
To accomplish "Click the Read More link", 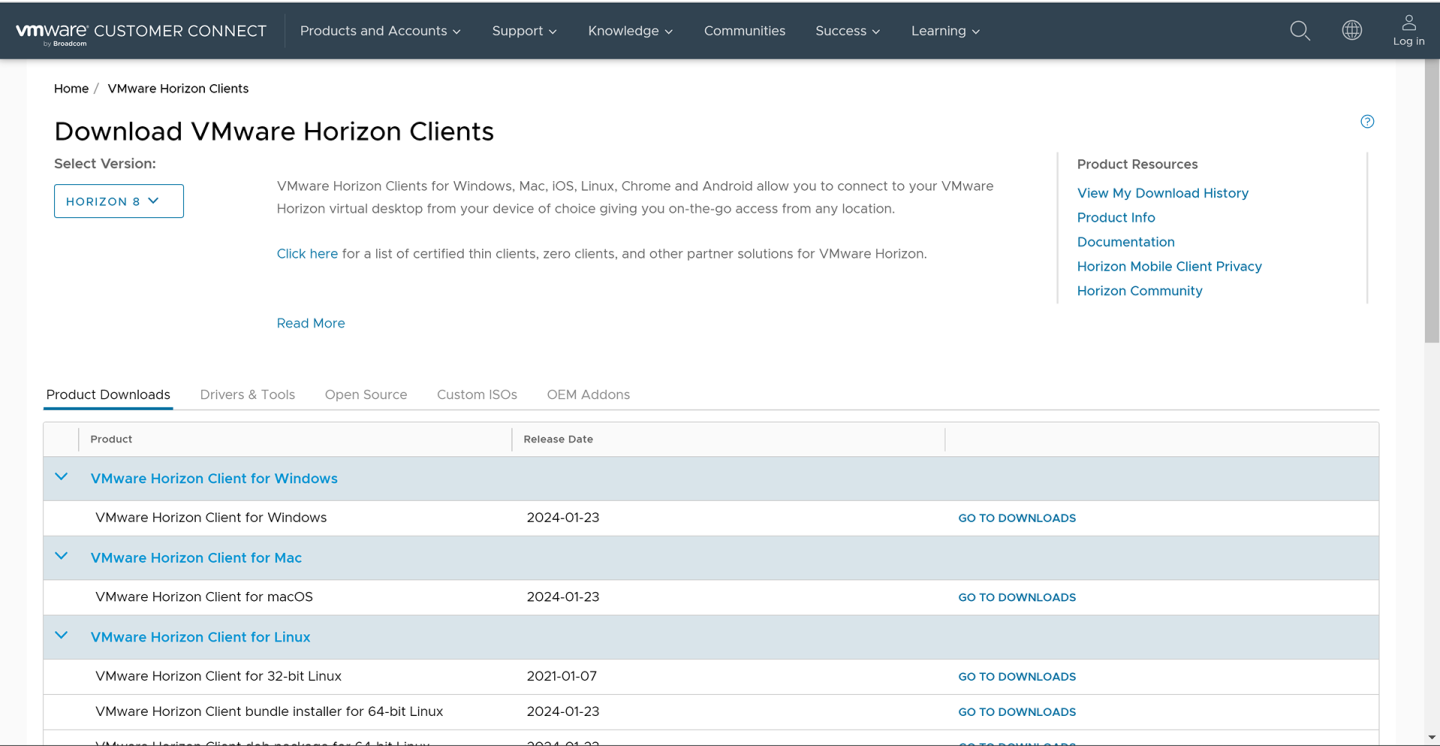I will coord(310,323).
